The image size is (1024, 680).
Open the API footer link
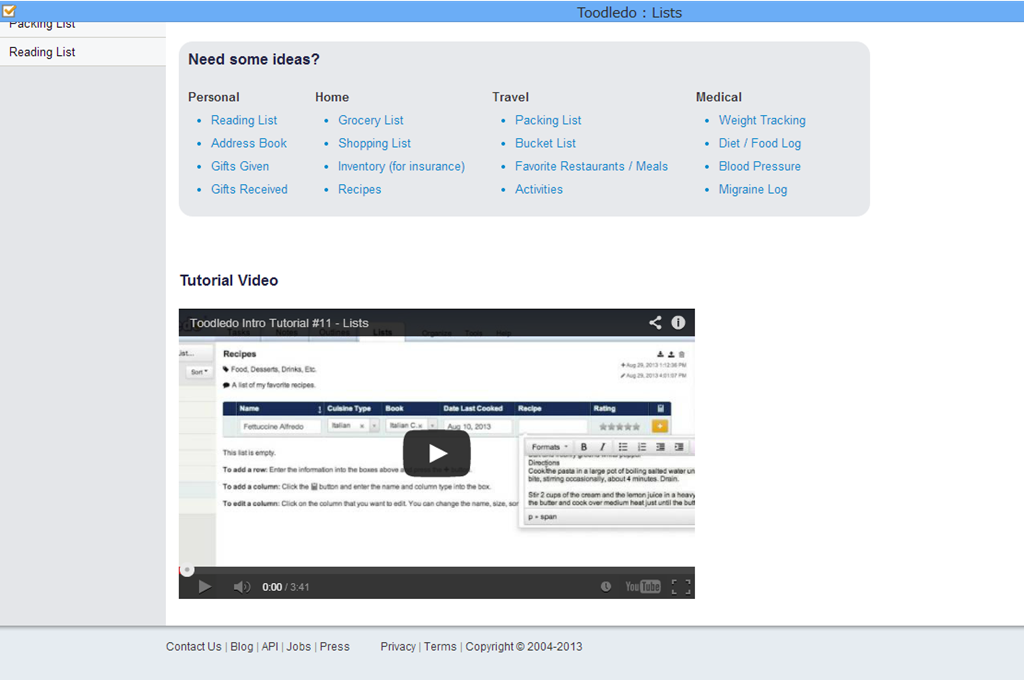click(x=270, y=646)
